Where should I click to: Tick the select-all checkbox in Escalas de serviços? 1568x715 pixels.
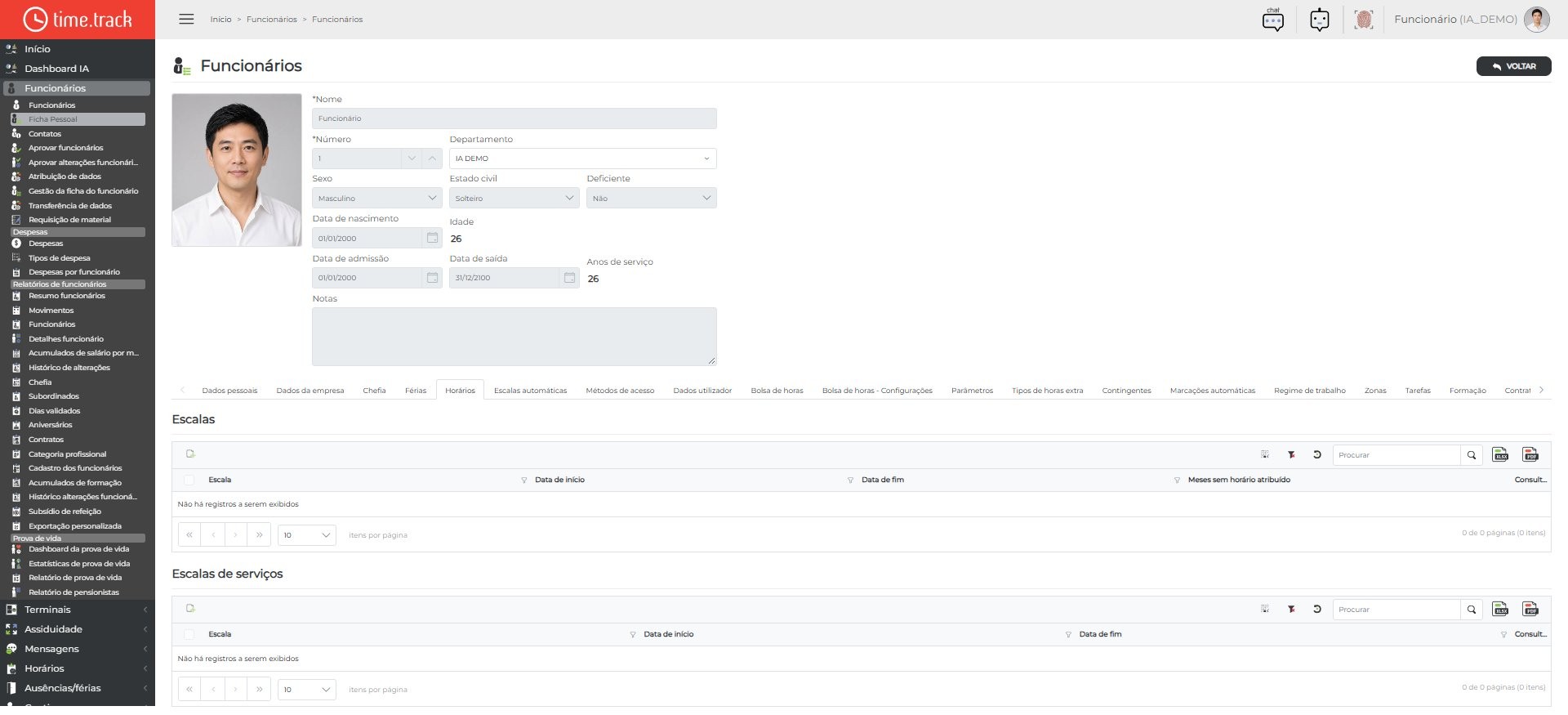point(189,635)
